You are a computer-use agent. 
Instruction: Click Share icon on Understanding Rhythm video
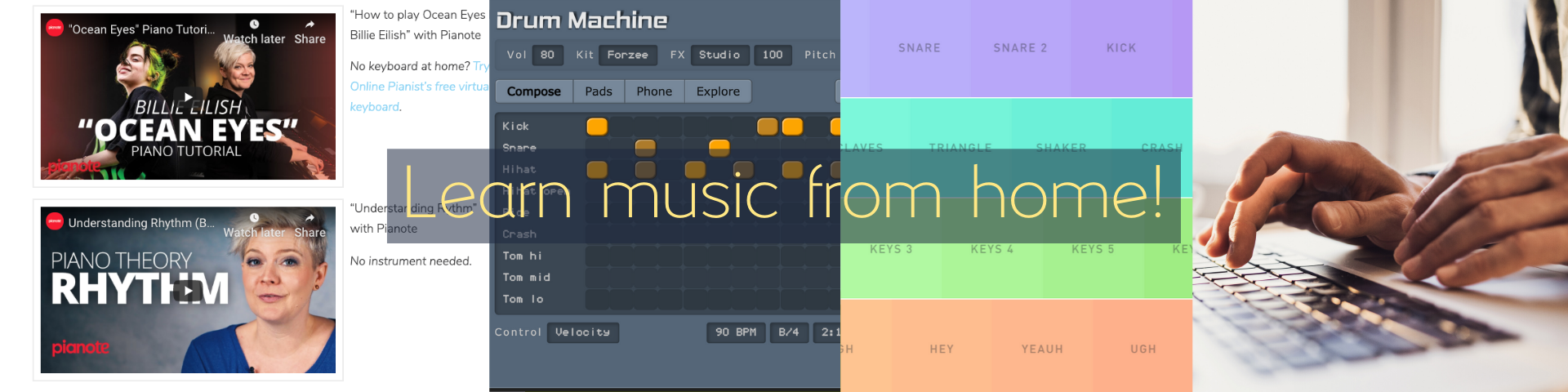point(310,218)
